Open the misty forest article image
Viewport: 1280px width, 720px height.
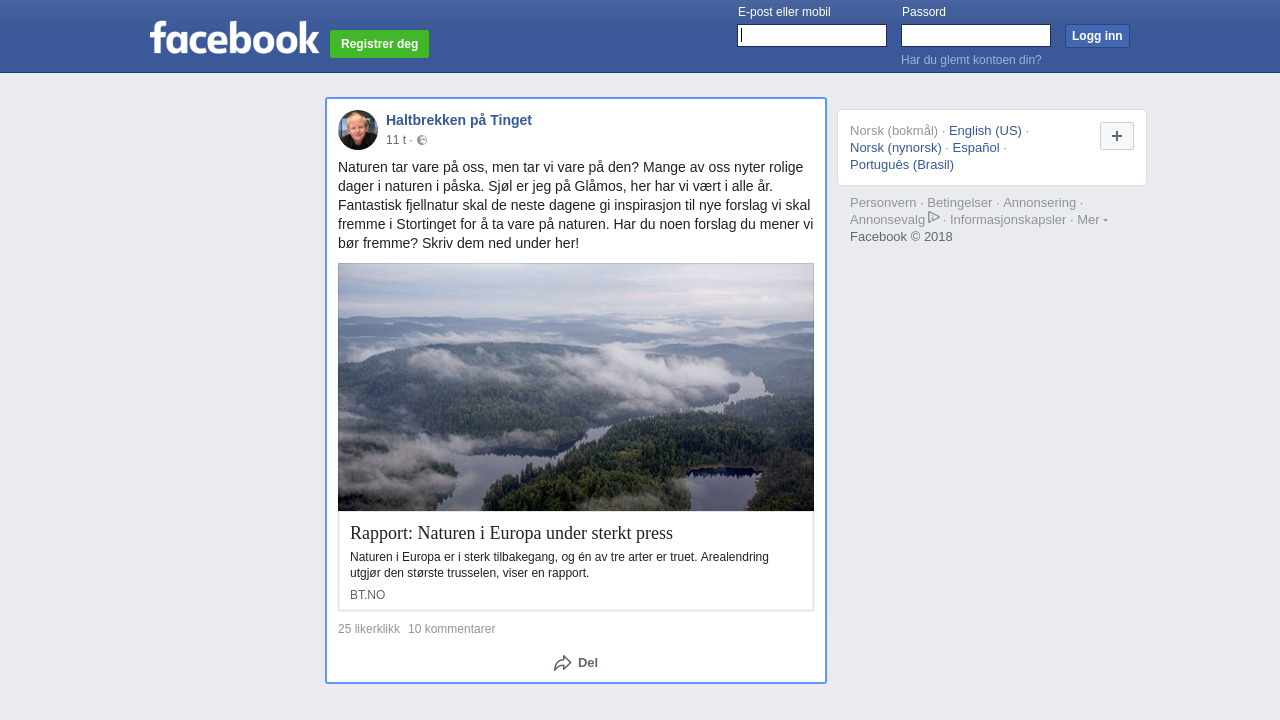(x=576, y=387)
